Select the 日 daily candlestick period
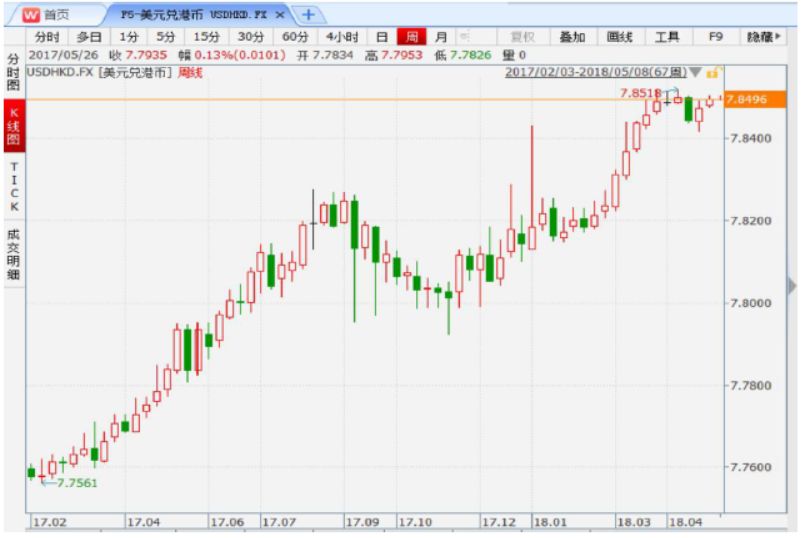 click(381, 37)
